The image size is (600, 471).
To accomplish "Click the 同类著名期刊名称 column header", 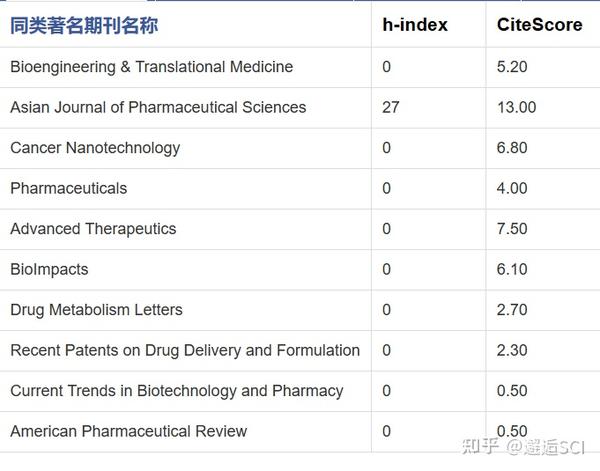I will [x=84, y=26].
